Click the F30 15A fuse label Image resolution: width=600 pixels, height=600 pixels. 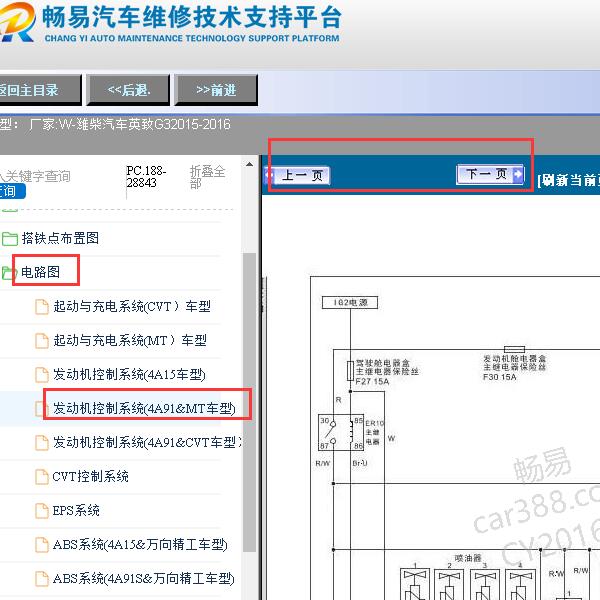pos(499,377)
